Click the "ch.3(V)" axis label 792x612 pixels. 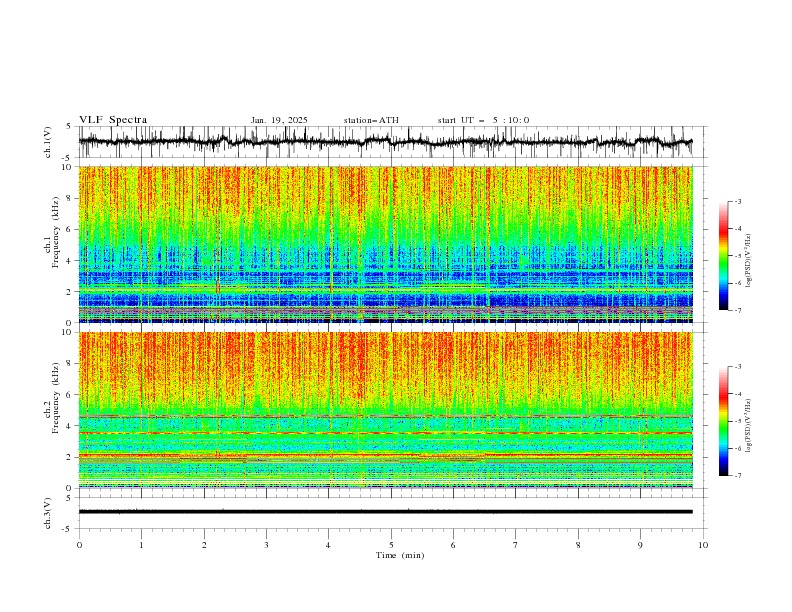(48, 513)
